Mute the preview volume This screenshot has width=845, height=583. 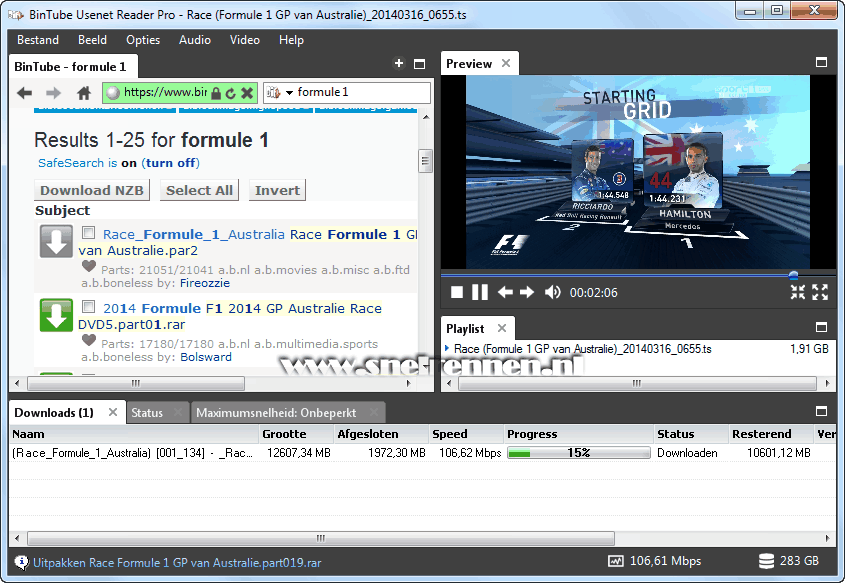(x=552, y=292)
